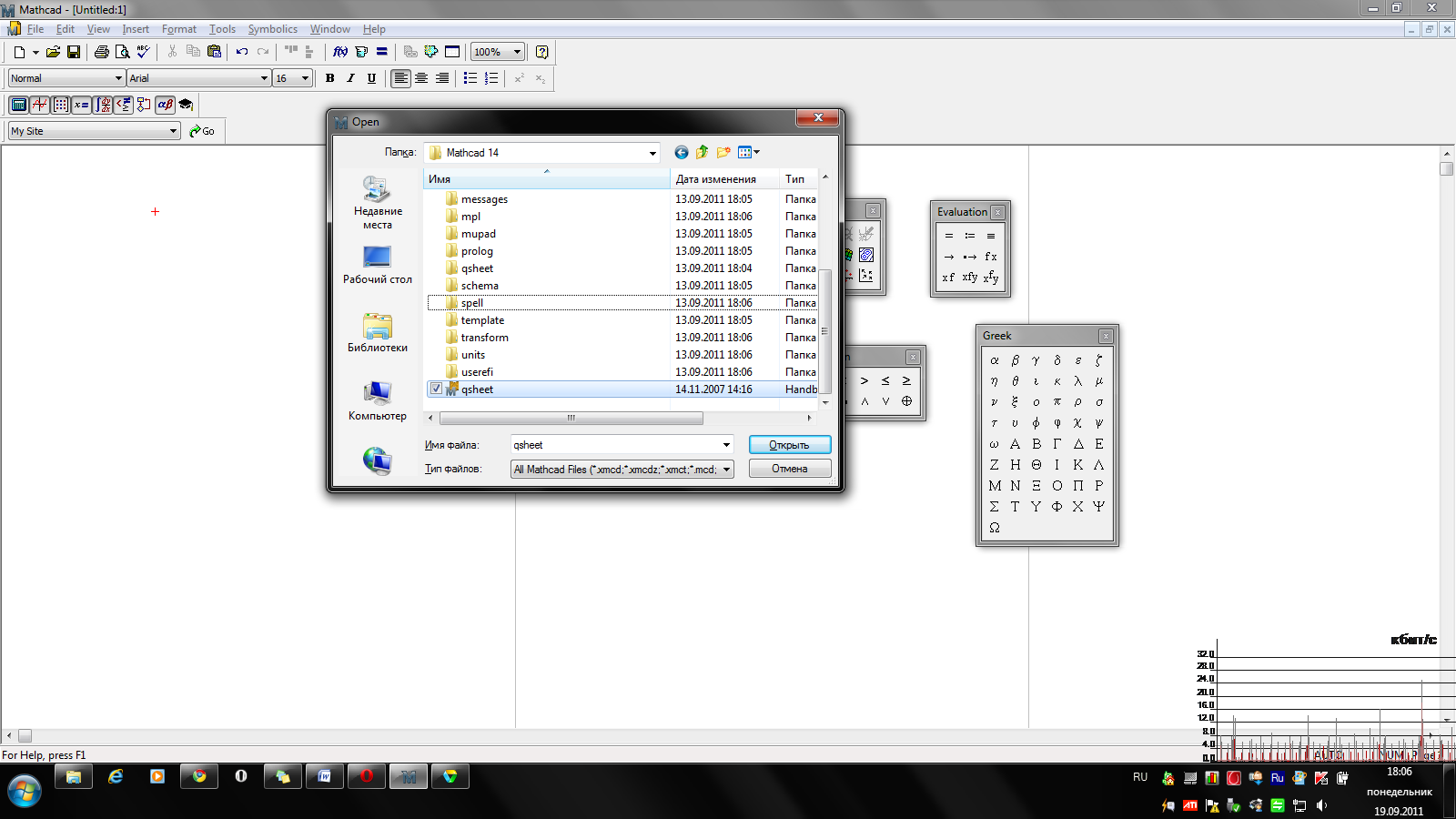Expand the My Site dropdown
Screen dimensions: 1456x819
(x=173, y=131)
